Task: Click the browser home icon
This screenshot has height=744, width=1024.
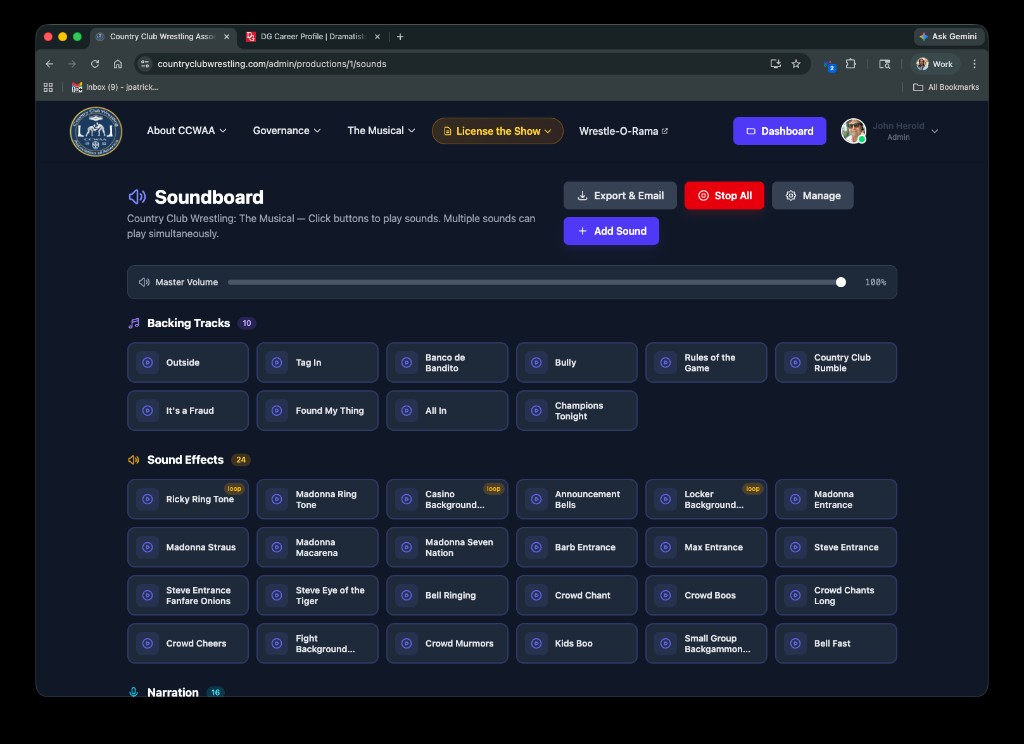Action: (x=118, y=64)
